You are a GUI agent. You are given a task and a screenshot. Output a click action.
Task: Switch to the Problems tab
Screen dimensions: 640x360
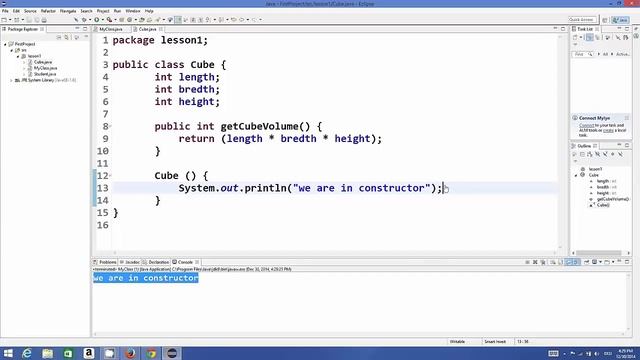tap(105, 262)
